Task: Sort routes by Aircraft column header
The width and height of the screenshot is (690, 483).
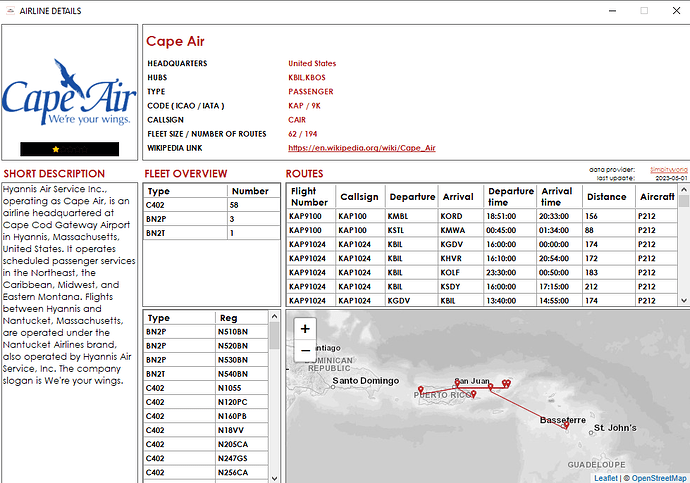Action: (x=657, y=197)
